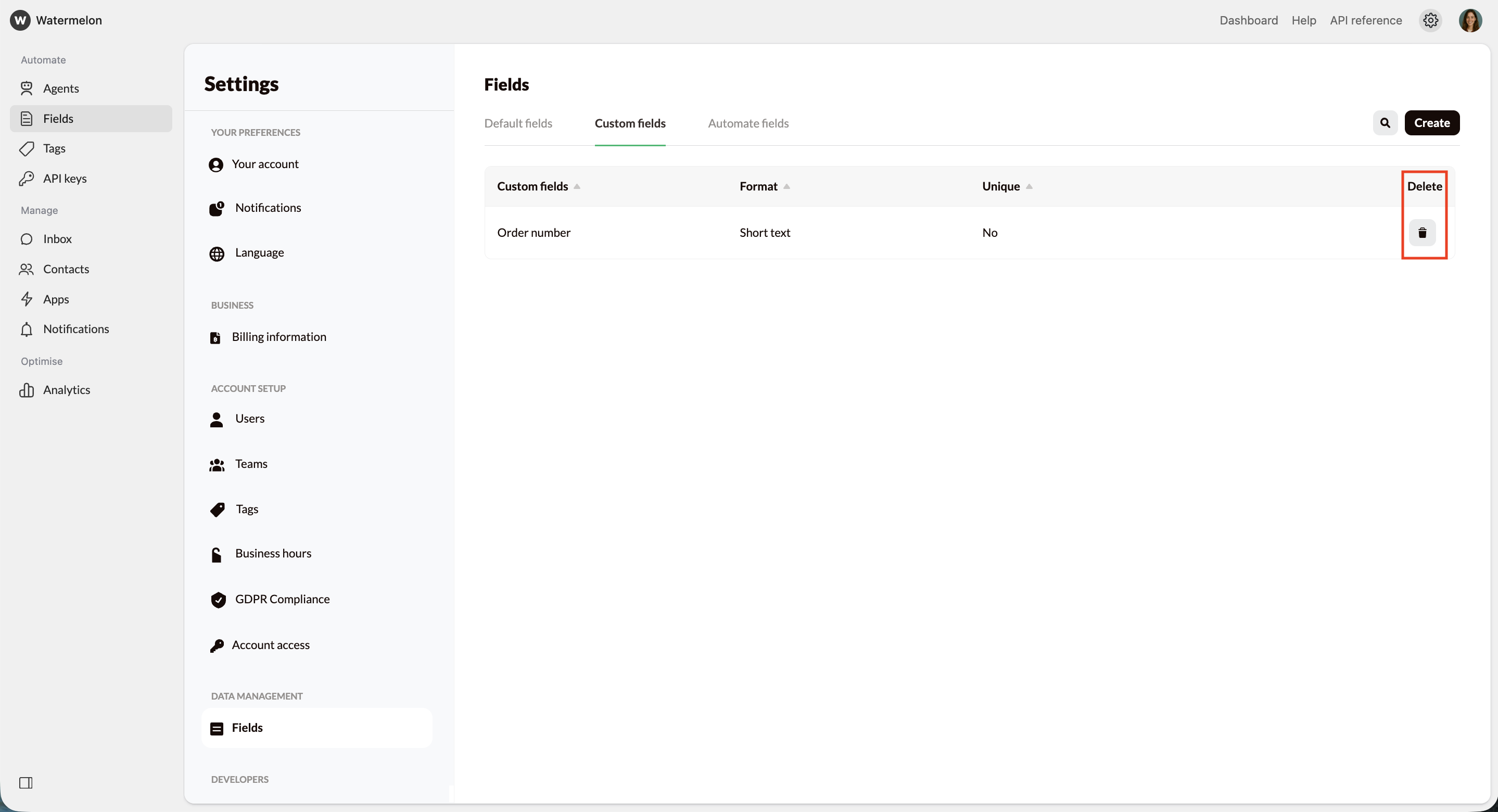Image resolution: width=1498 pixels, height=812 pixels.
Task: Open Analytics under Optimise
Action: point(66,390)
